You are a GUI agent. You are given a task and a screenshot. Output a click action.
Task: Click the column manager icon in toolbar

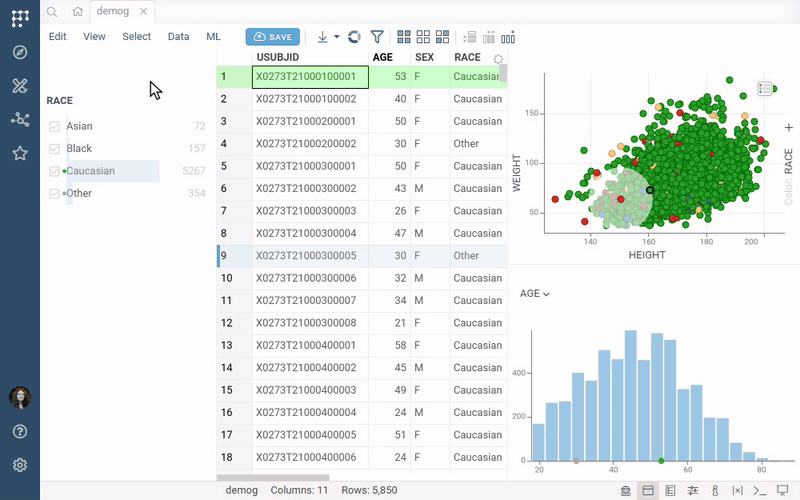(x=508, y=37)
